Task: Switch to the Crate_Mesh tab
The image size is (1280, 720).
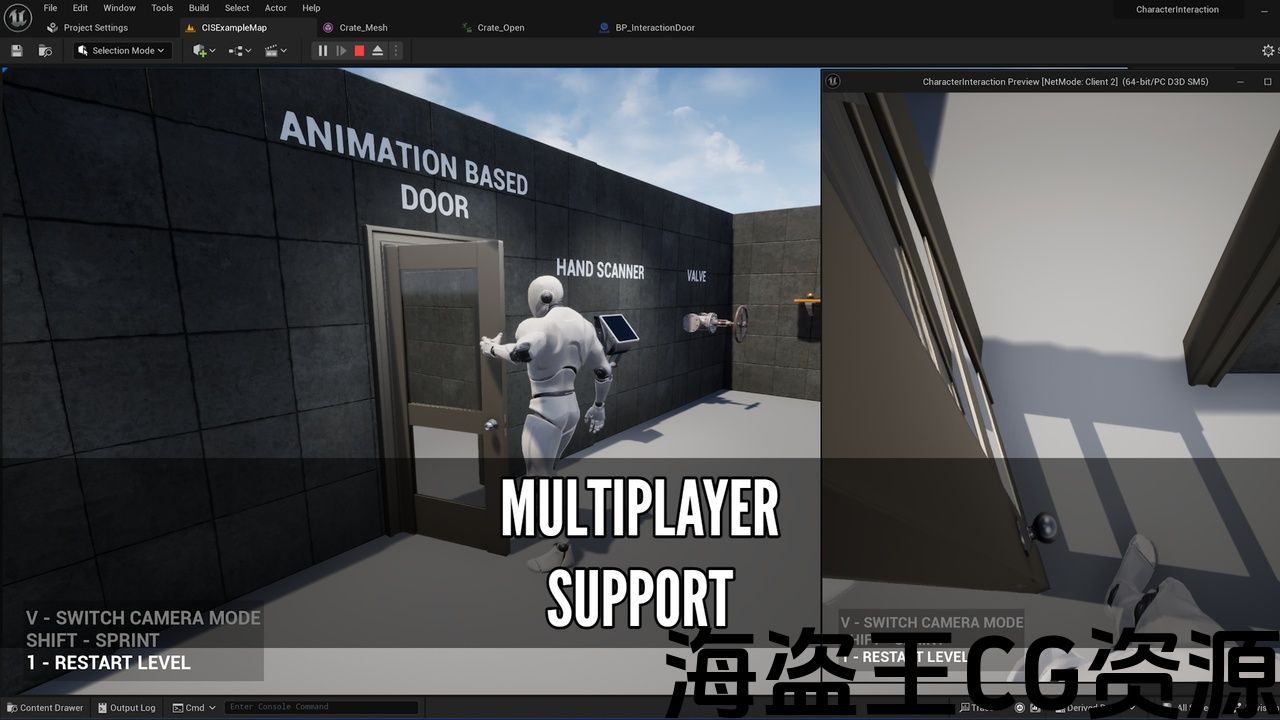Action: click(363, 28)
